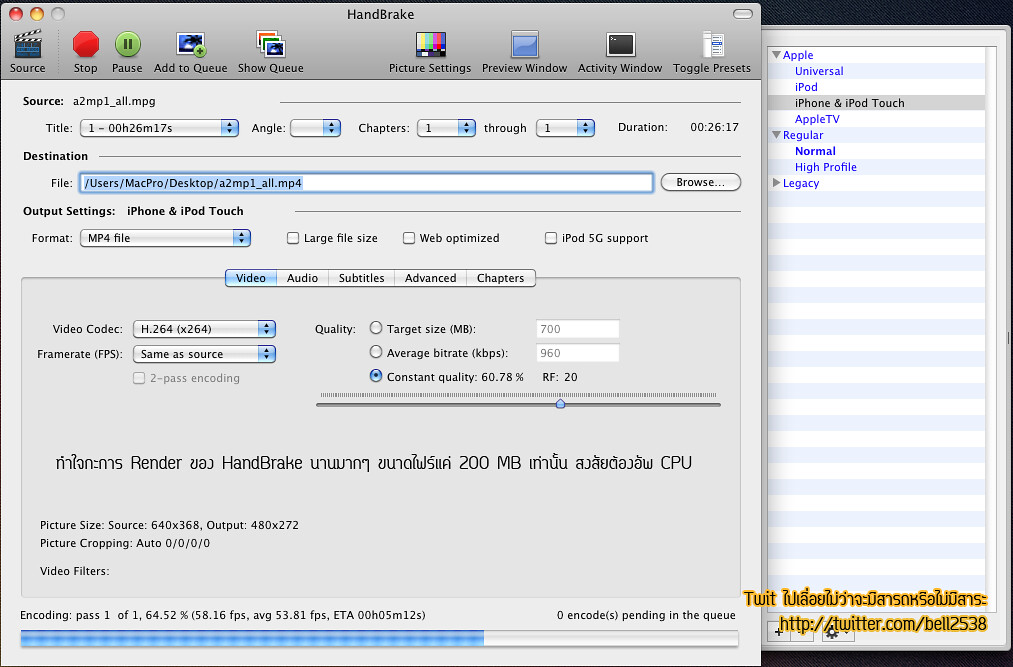This screenshot has height=667, width=1013.
Task: Select Average bitrate (kbps) radio
Action: (376, 352)
